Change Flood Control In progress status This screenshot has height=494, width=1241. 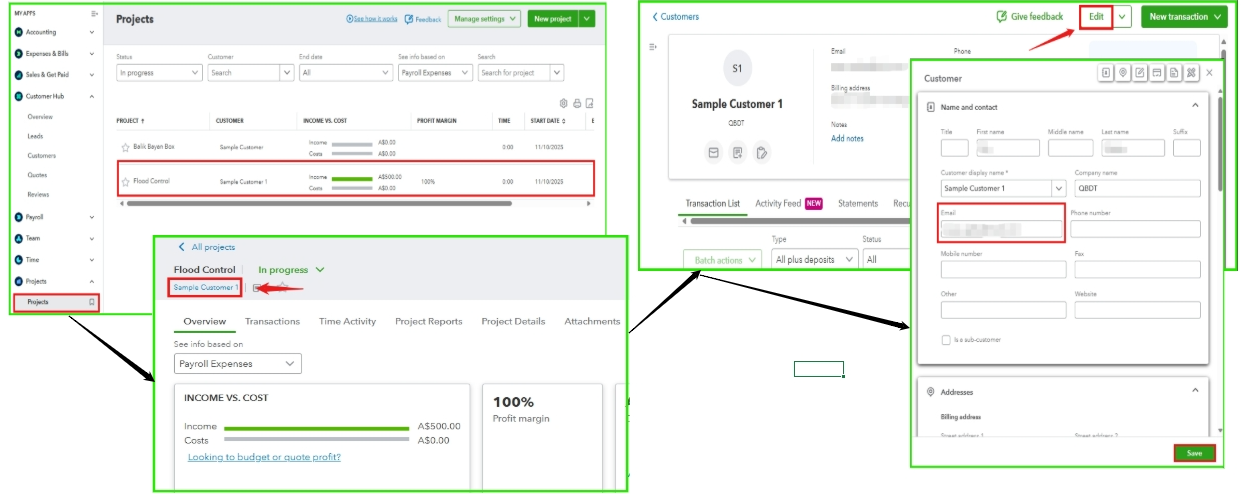[291, 270]
